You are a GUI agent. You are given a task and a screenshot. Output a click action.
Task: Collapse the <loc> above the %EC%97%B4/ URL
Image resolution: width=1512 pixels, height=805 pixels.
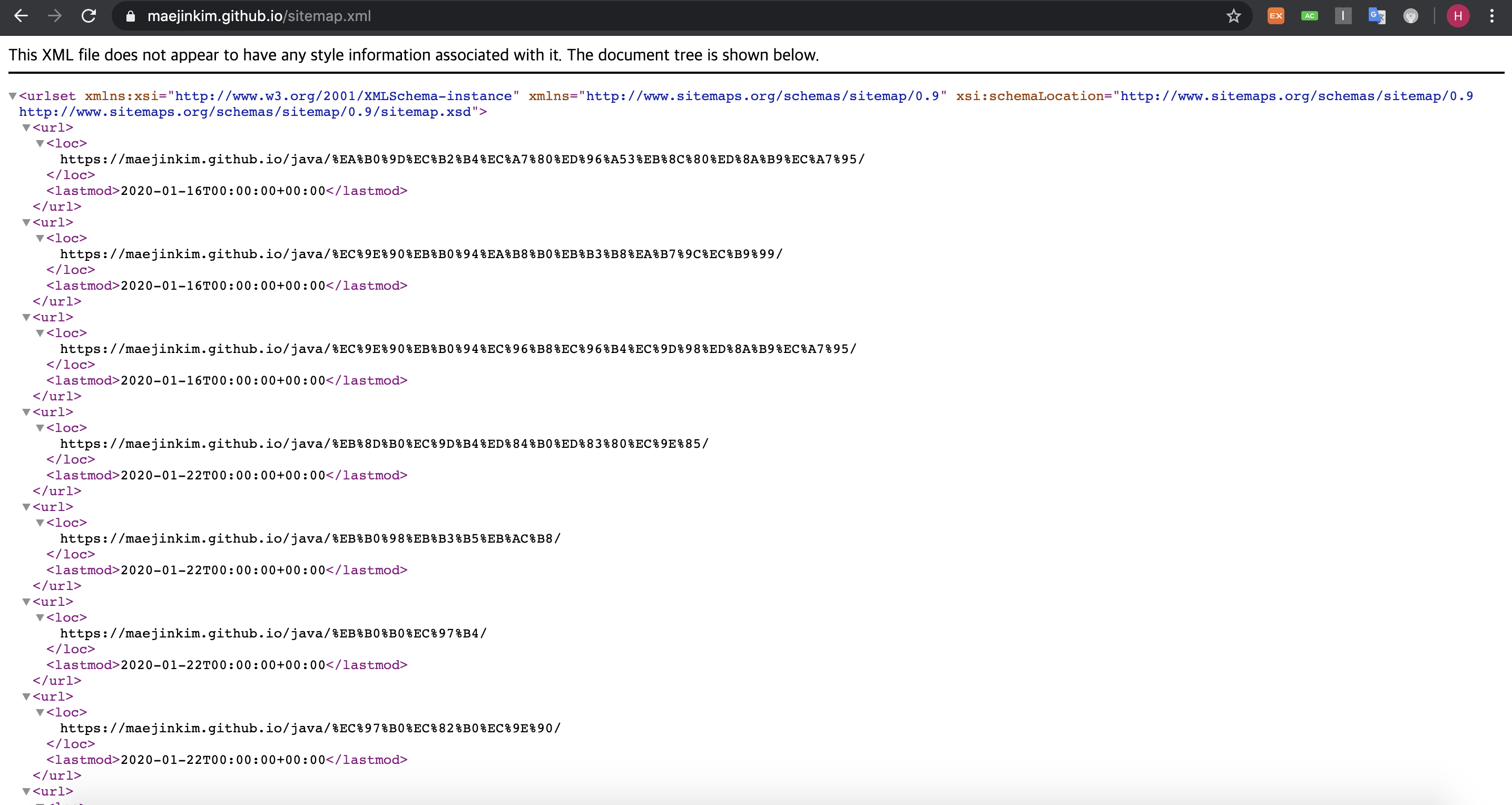[x=40, y=617]
